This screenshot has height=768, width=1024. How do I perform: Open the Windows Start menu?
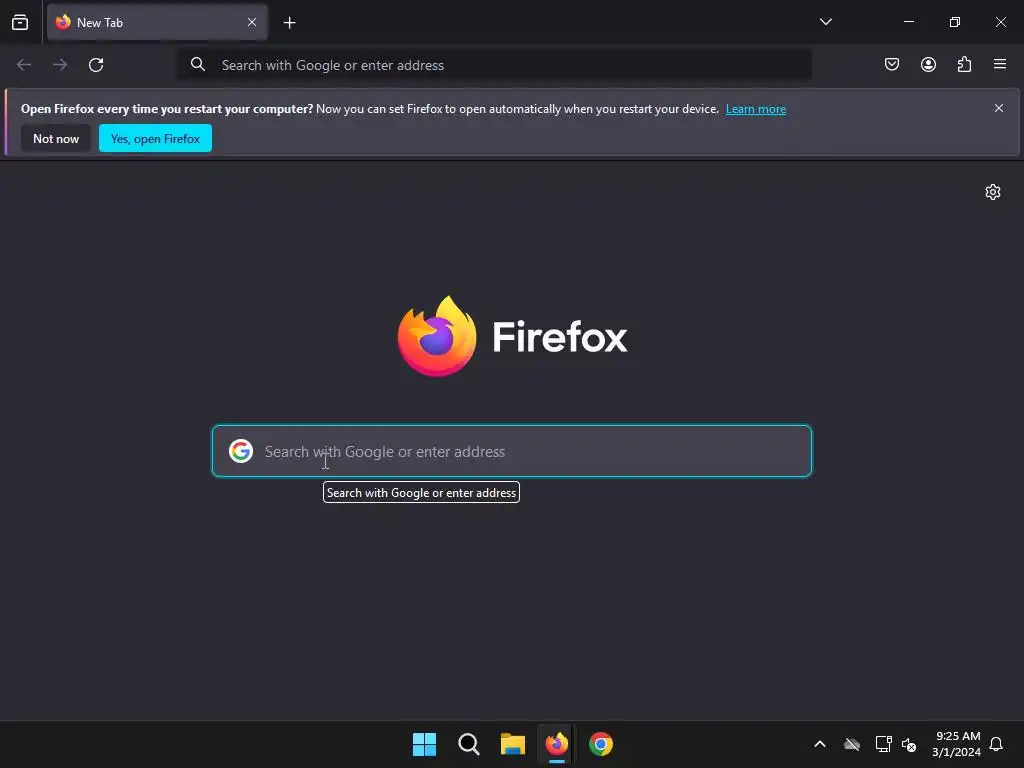coord(424,744)
